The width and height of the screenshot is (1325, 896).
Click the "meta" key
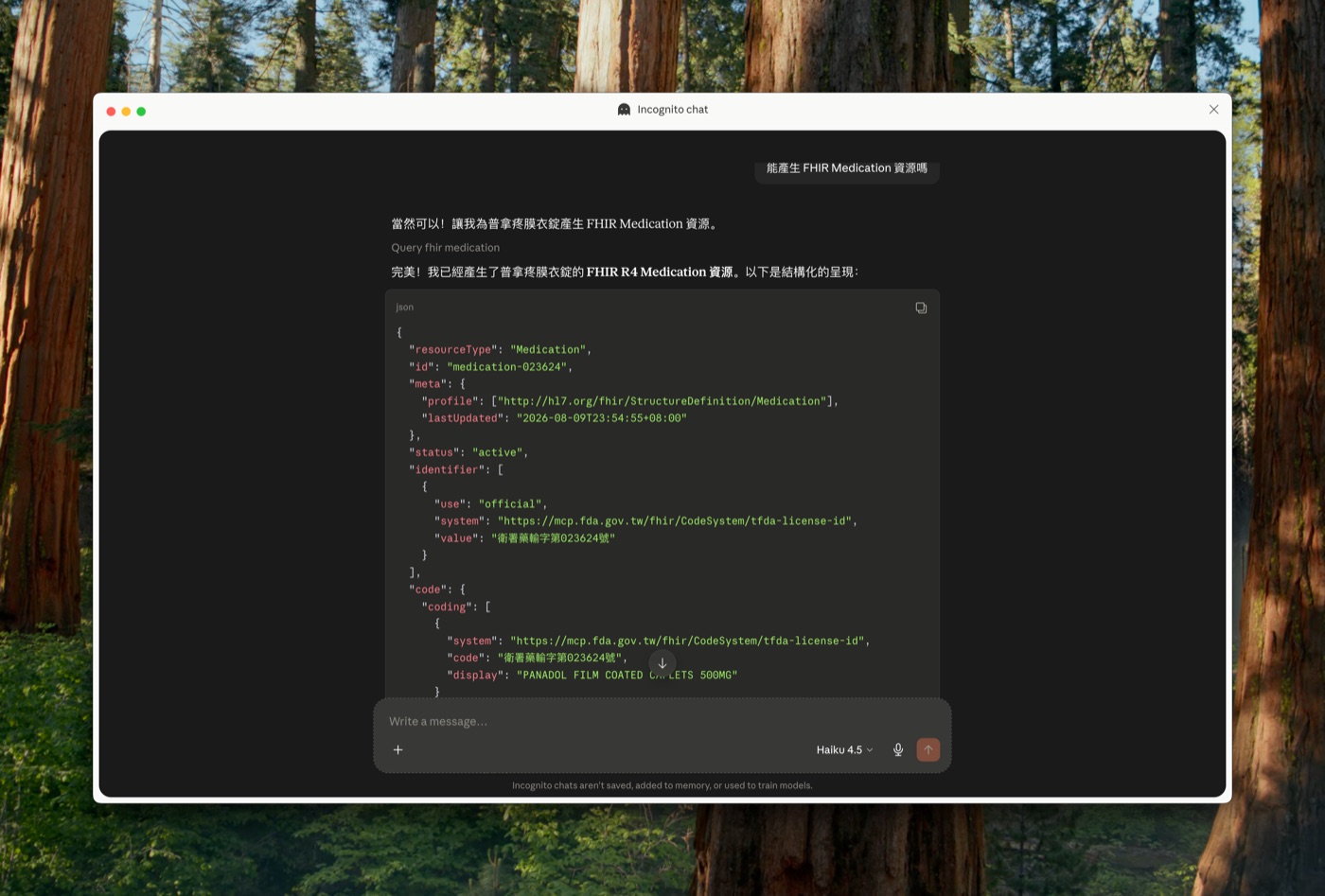pos(429,384)
